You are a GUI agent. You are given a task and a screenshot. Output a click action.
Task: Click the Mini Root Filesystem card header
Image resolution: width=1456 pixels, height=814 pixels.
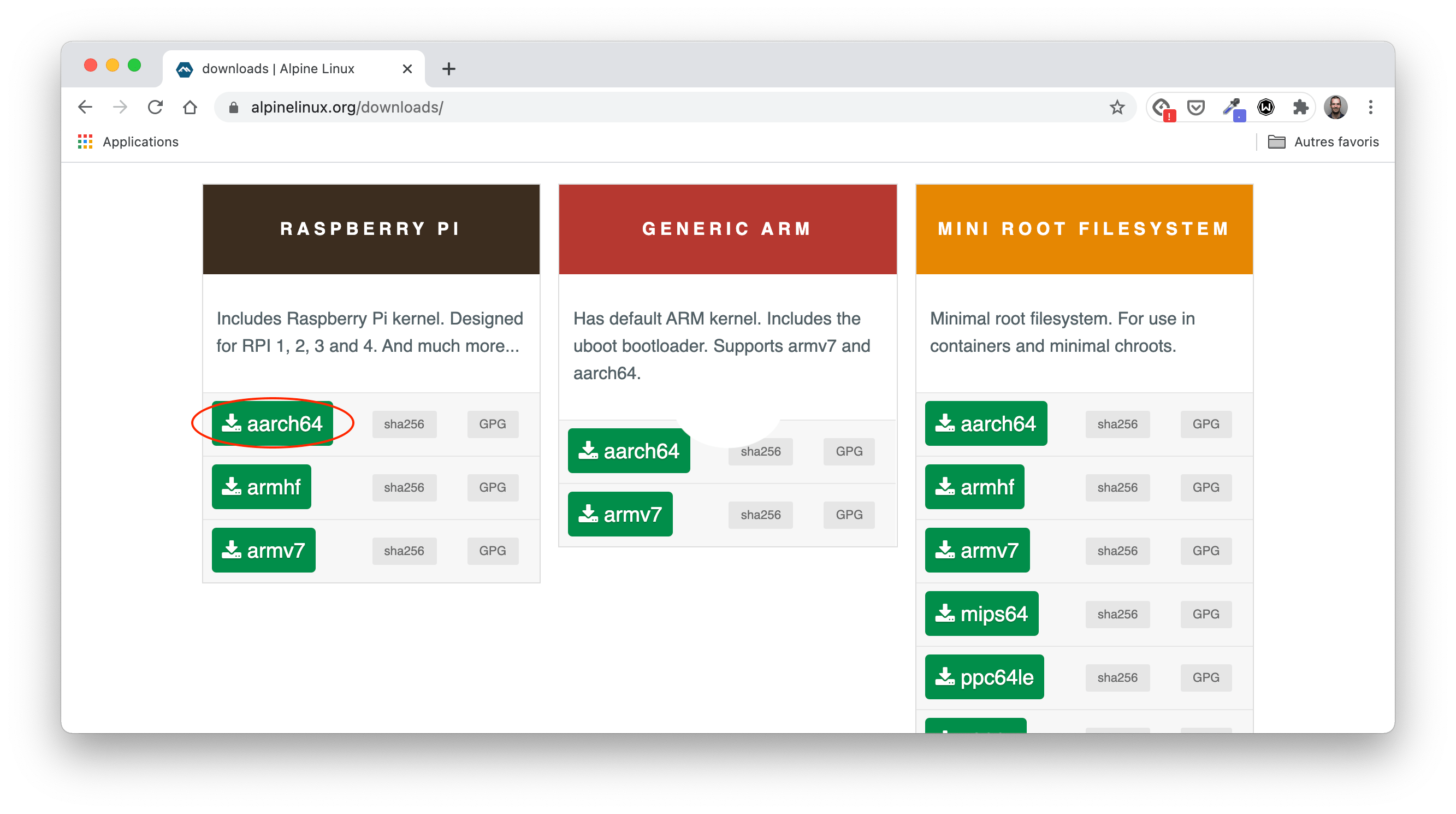pyautogui.click(x=1084, y=229)
